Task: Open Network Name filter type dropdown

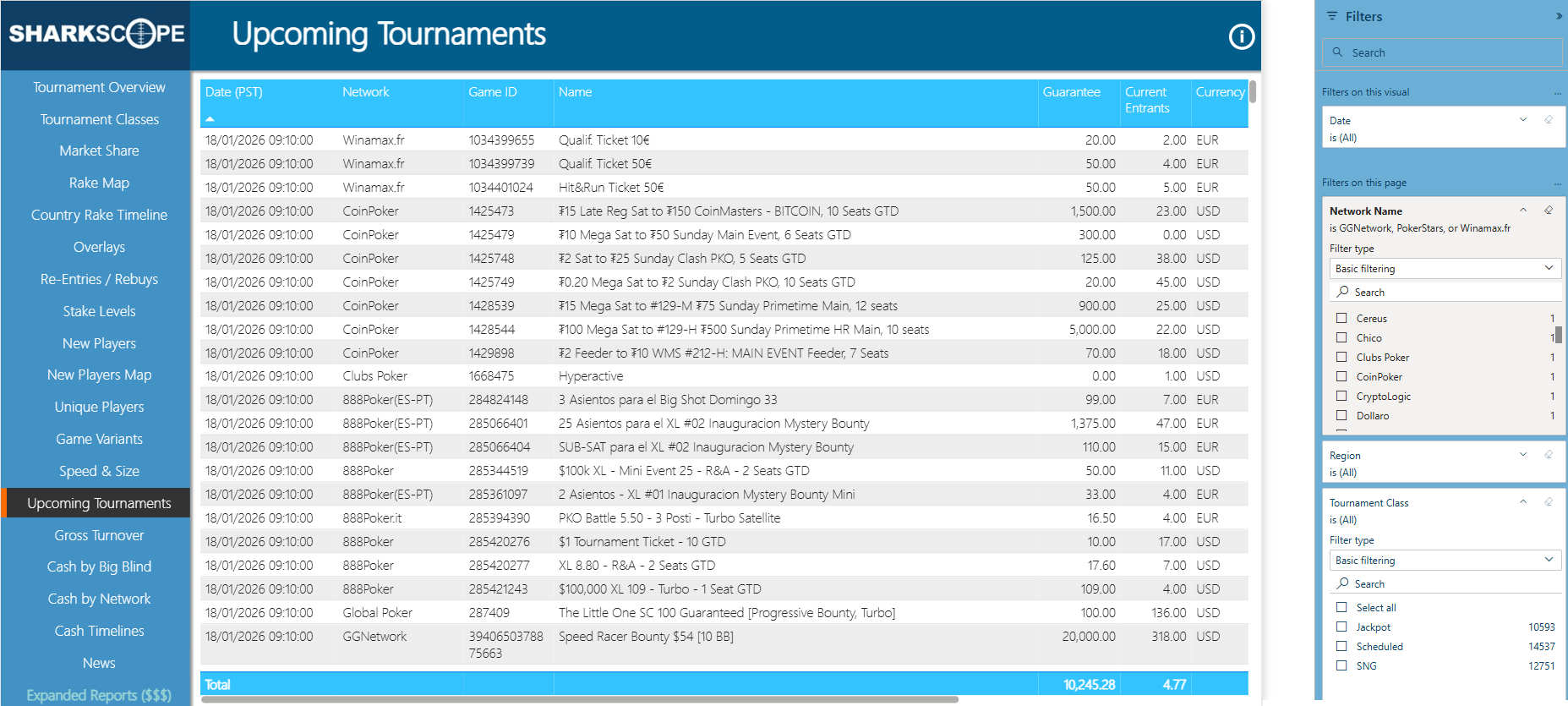Action: tap(1444, 269)
